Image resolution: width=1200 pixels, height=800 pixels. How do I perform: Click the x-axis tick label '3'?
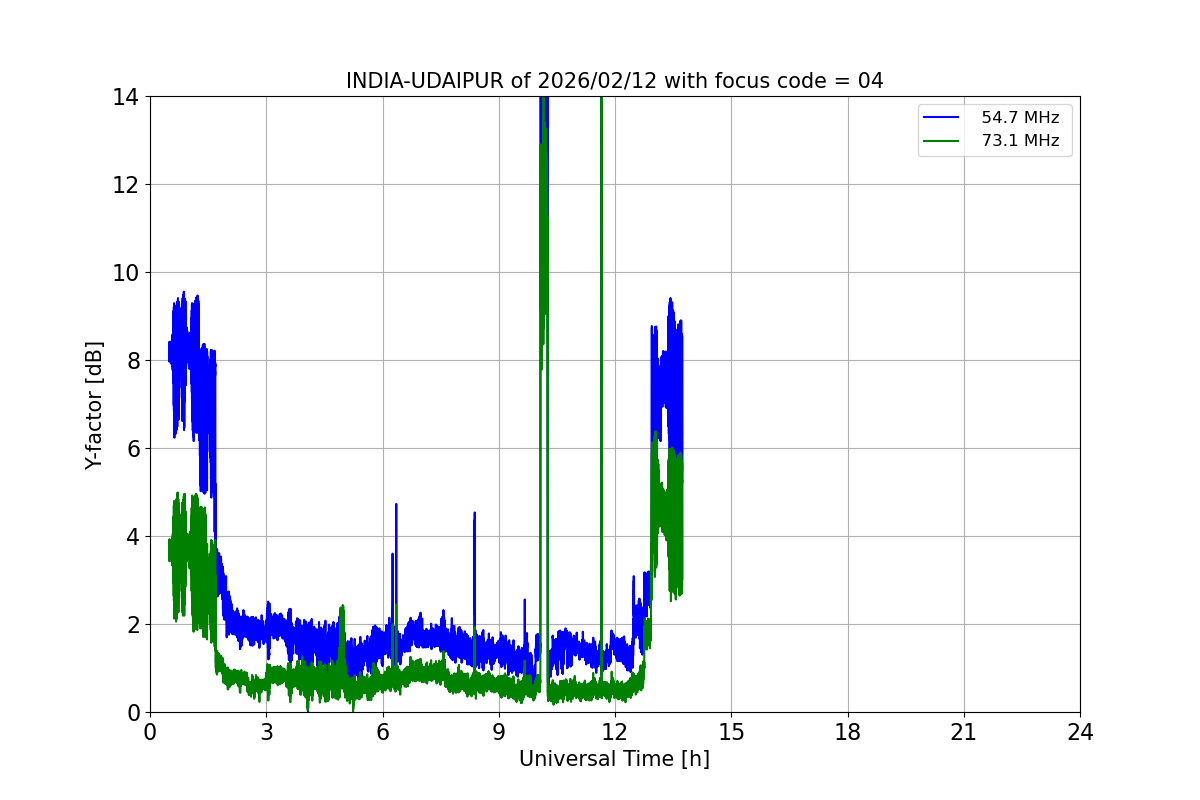click(266, 732)
